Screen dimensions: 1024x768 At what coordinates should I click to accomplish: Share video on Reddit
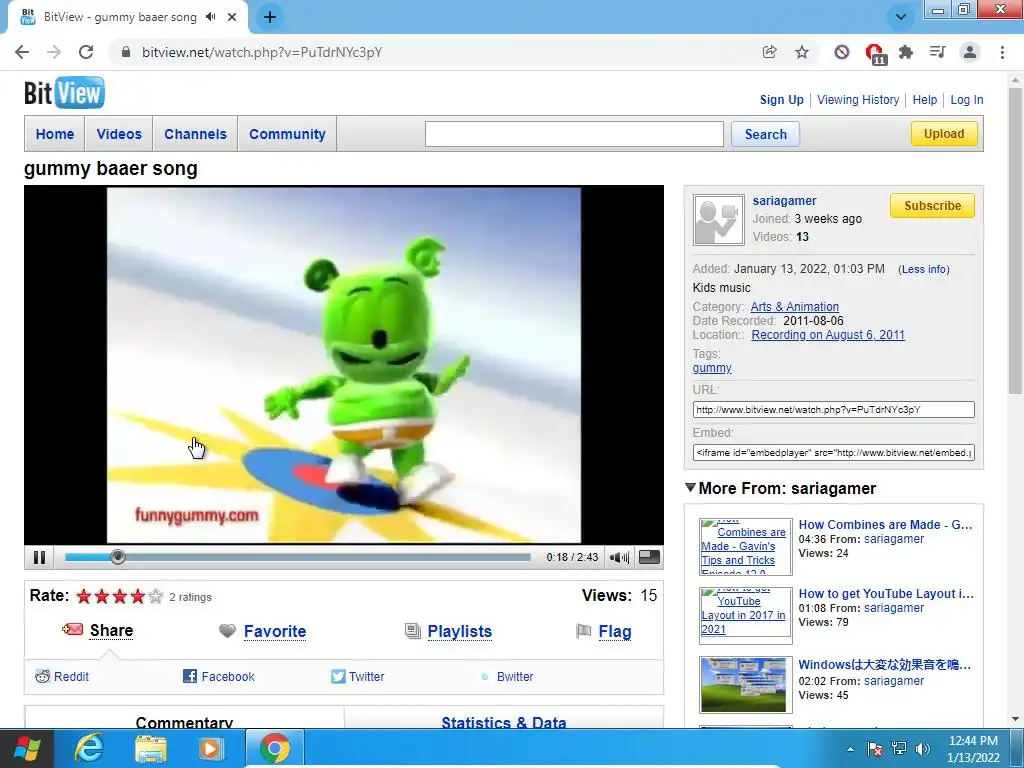coord(71,677)
